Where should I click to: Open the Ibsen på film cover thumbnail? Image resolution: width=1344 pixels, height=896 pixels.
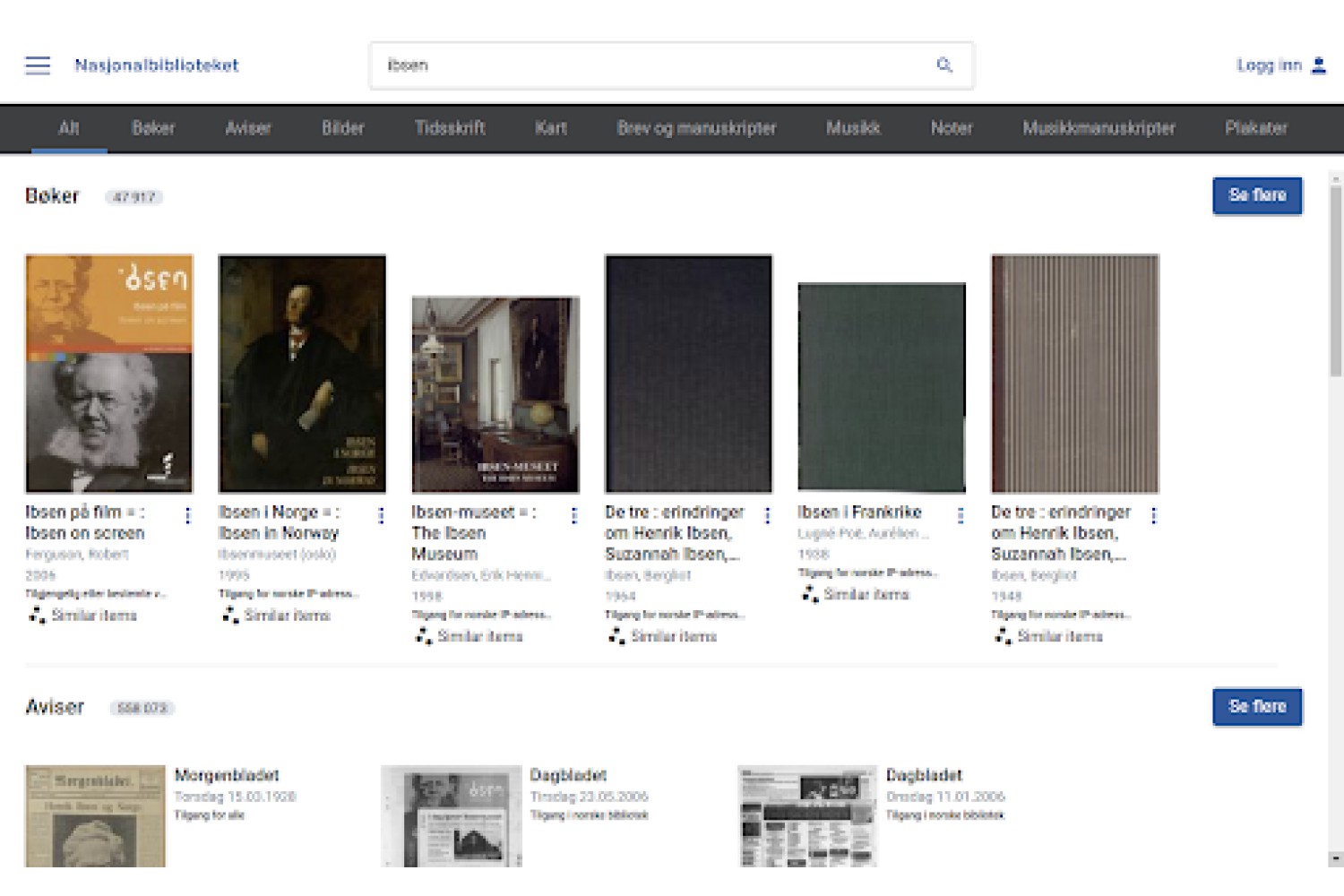[109, 374]
